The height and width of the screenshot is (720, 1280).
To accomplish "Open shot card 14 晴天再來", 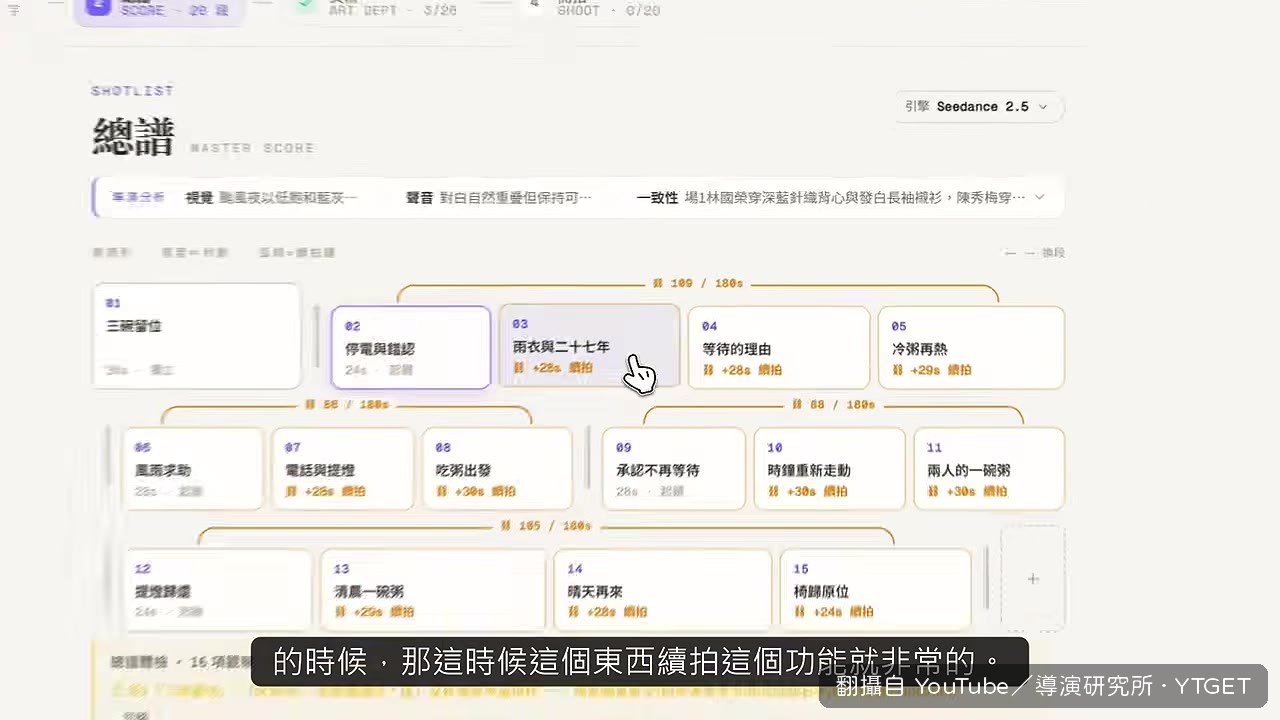I will point(663,590).
